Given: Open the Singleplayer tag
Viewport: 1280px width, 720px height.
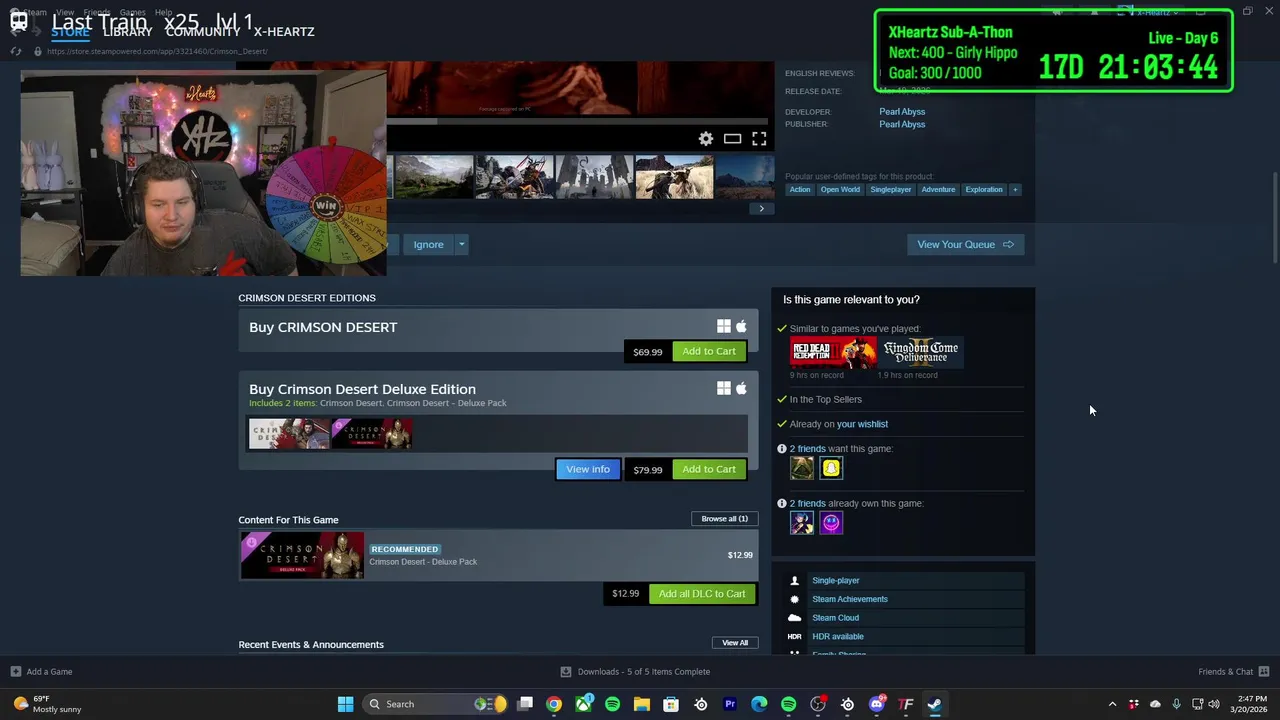Looking at the screenshot, I should point(890,189).
